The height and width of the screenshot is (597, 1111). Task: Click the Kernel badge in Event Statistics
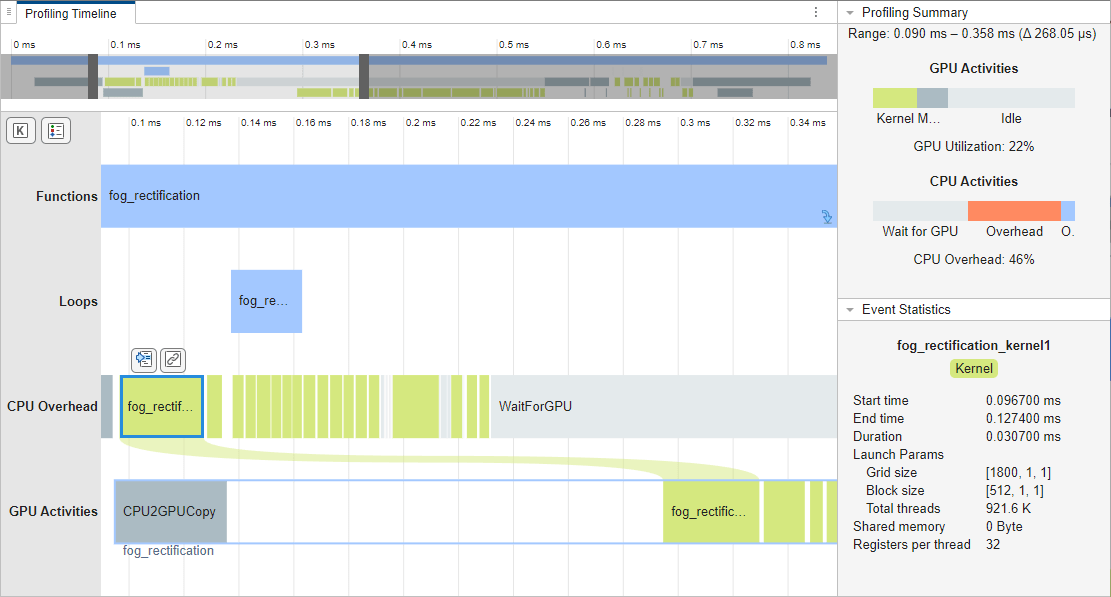coord(974,368)
